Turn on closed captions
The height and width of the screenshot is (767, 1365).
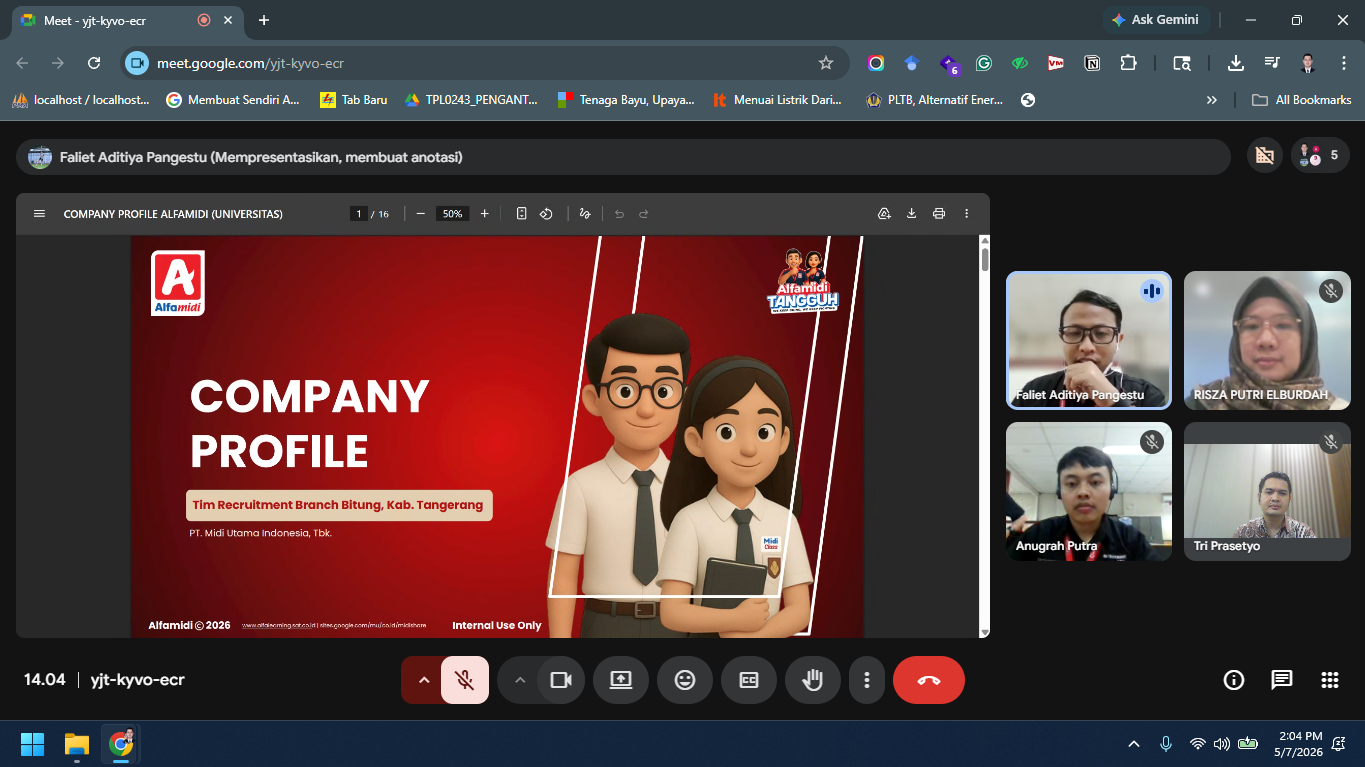tap(749, 680)
